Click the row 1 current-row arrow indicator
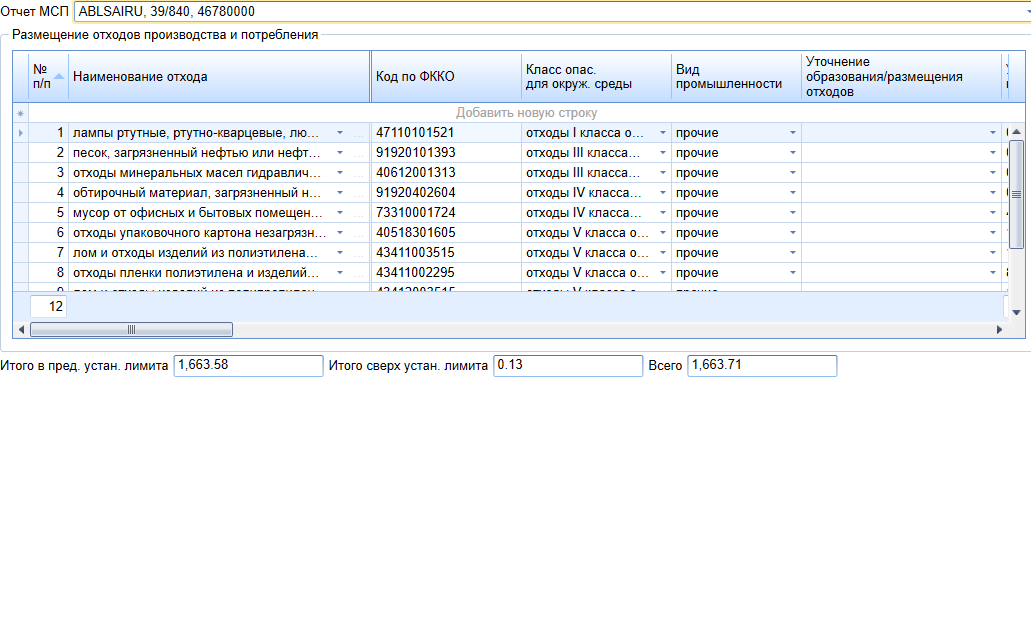Screen dimensions: 1031x630 tap(20, 133)
